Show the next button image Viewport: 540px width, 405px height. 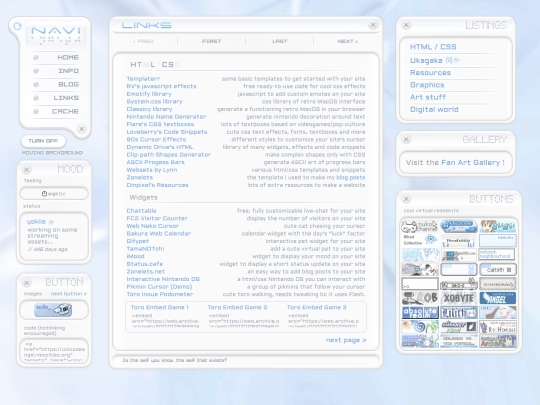[x=69, y=294]
